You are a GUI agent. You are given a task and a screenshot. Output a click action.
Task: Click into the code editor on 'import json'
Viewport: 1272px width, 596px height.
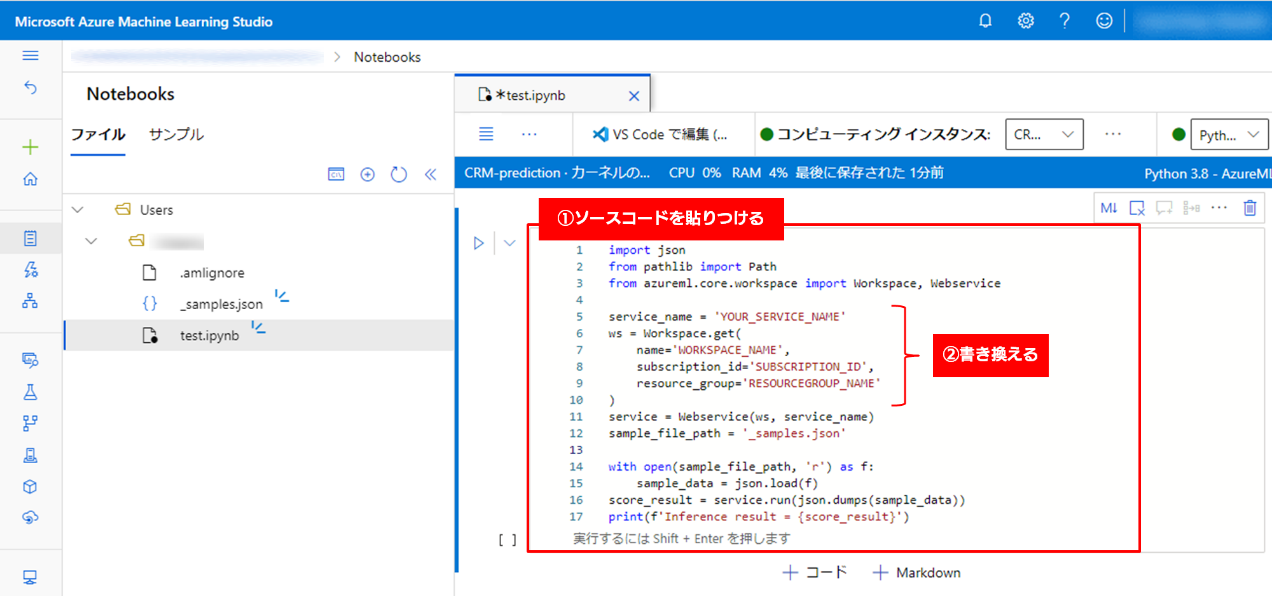tap(647, 250)
